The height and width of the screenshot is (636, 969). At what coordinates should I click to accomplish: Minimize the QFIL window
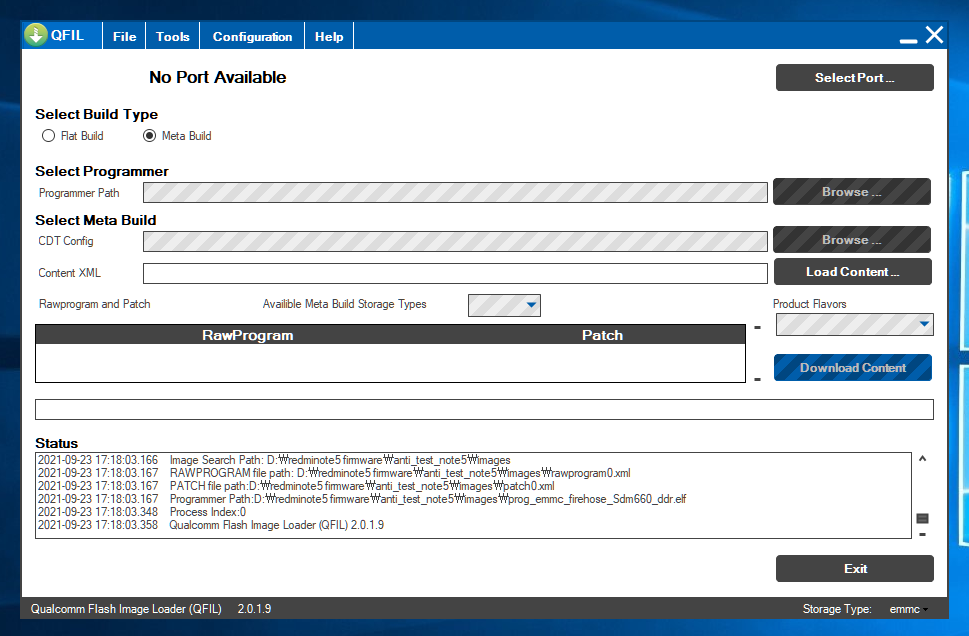[908, 41]
